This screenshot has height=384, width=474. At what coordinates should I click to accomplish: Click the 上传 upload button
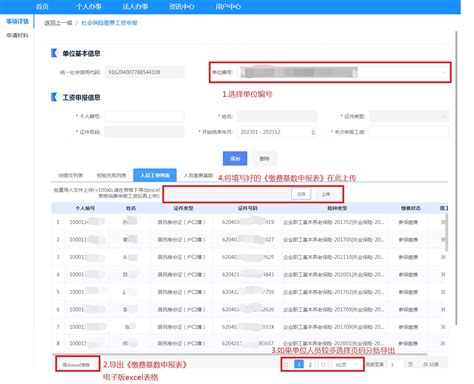326,194
